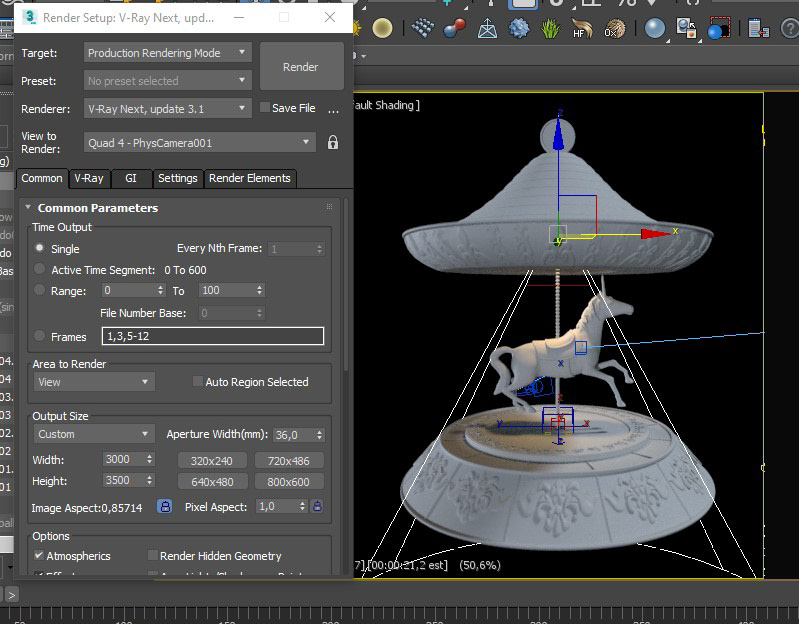Click the Height spinner arrows
The height and width of the screenshot is (624, 799).
(x=149, y=480)
